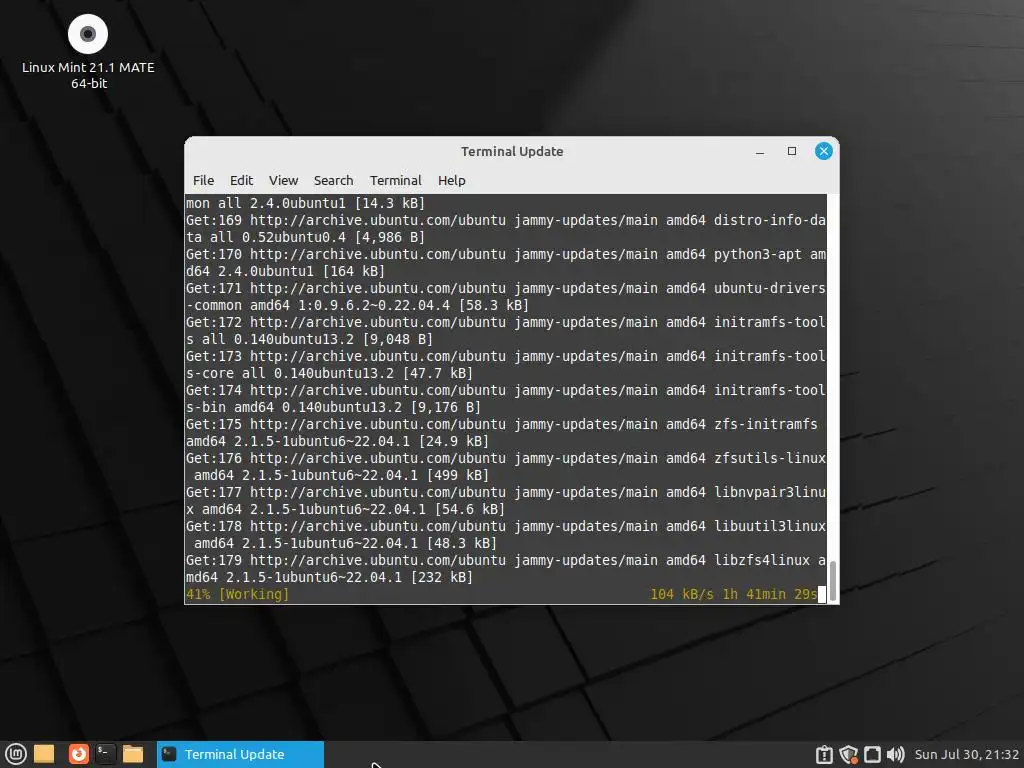Minimize the Terminal Update window
Viewport: 1024px width, 768px height.
click(760, 152)
